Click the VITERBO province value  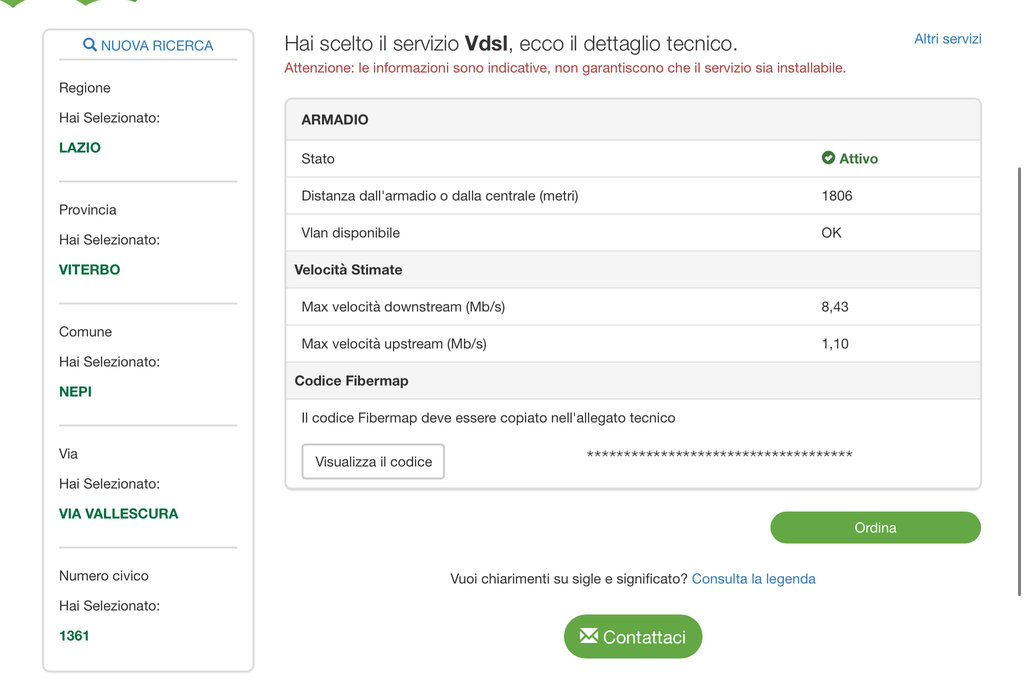coord(89,269)
